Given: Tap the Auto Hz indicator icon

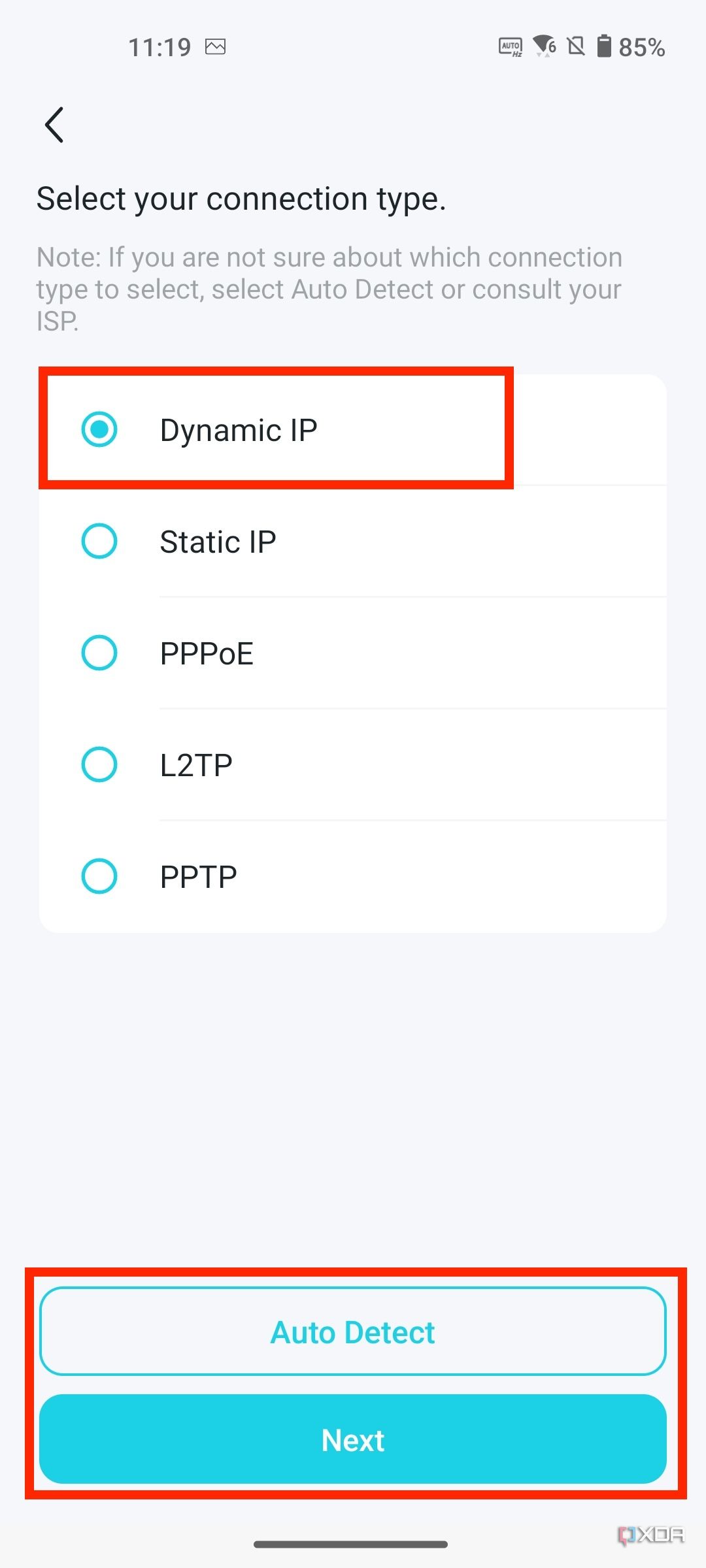Looking at the screenshot, I should click(511, 46).
